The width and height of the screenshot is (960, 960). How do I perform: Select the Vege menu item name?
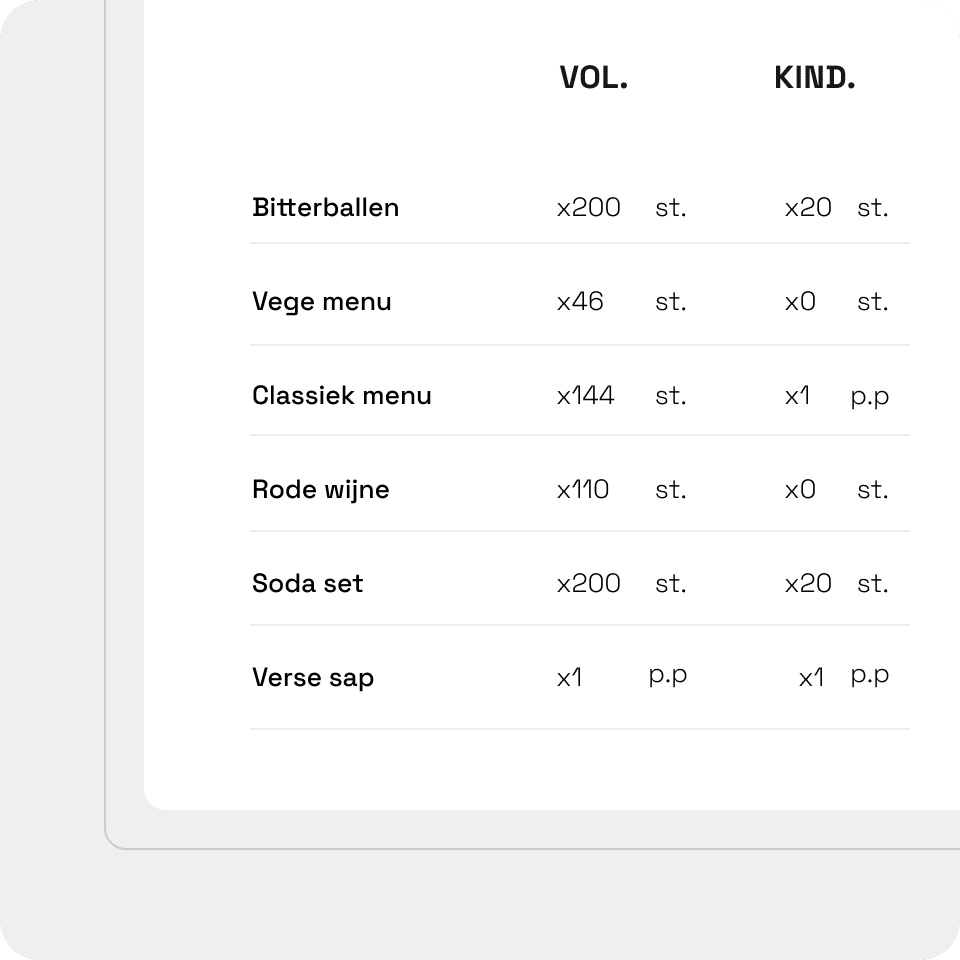point(321,301)
